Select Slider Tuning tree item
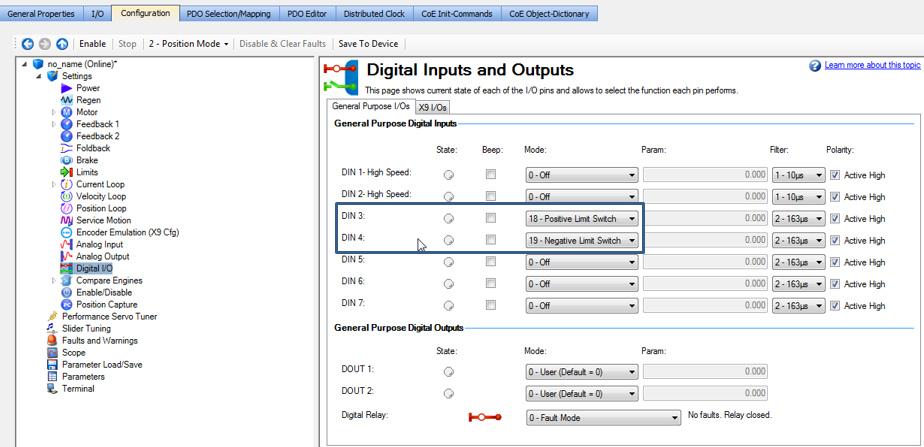Screen dimensions: 924x447 [x=86, y=329]
